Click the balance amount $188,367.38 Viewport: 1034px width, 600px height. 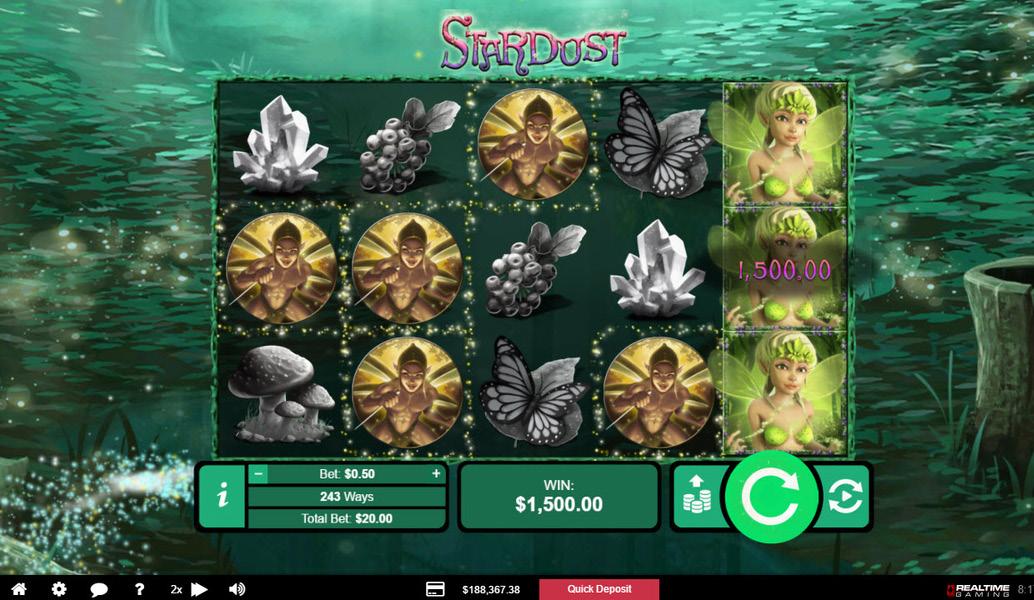click(x=491, y=589)
